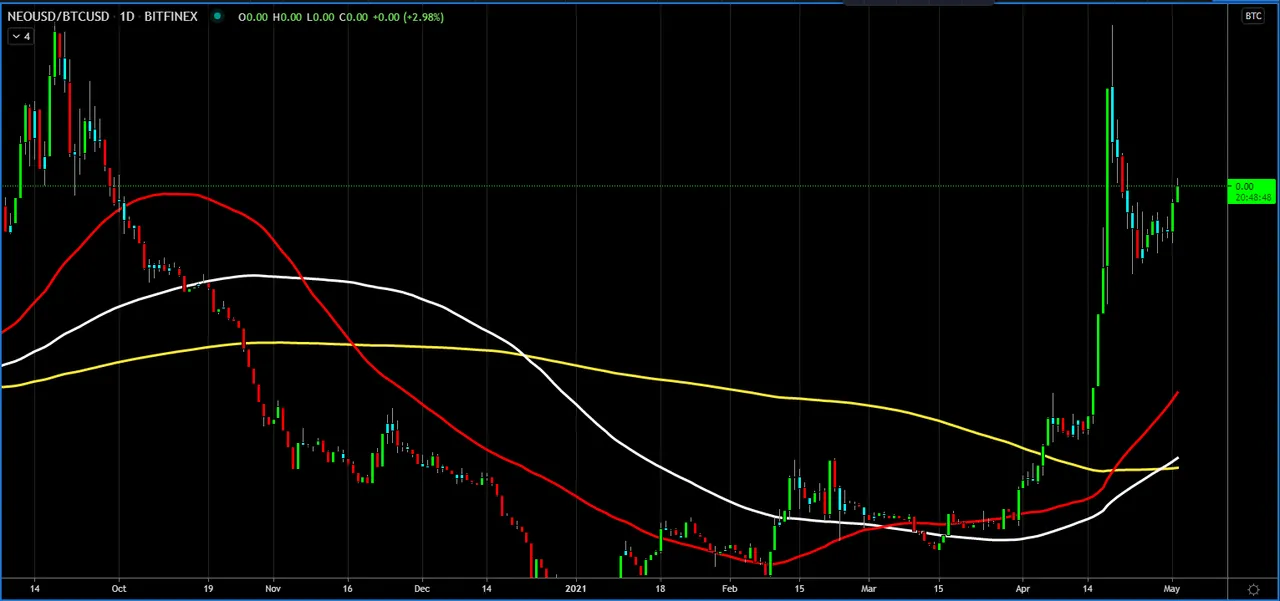Click the Feb date on time axis
Screen dimensions: 1280x601
pos(729,589)
